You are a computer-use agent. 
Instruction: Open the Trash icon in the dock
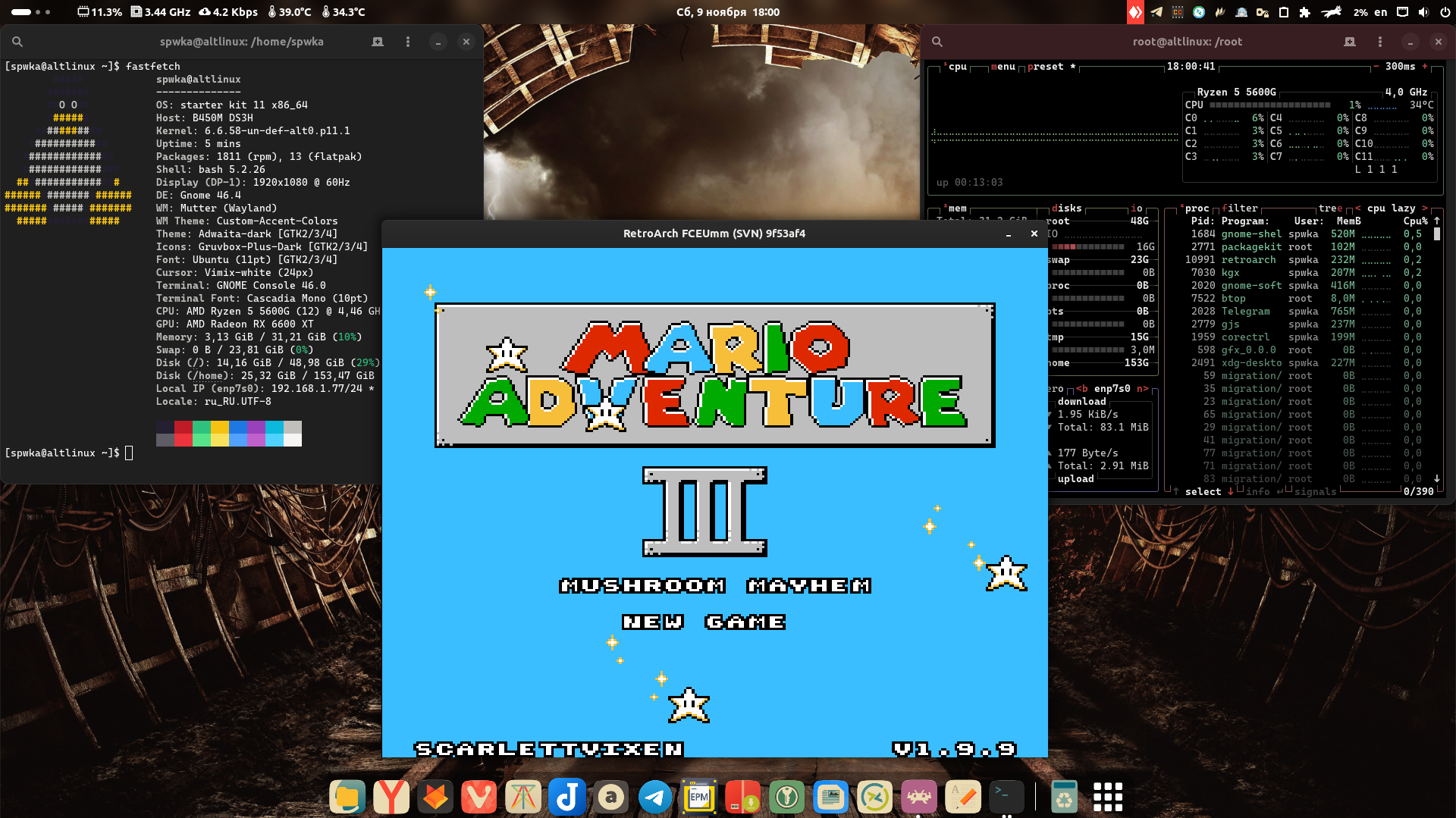pos(1064,797)
